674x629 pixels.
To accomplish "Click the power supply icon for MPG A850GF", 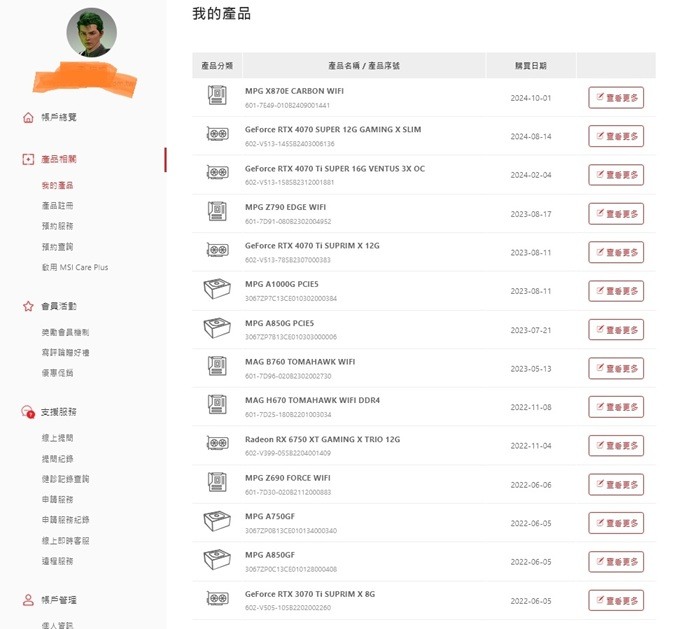I will coord(217,559).
